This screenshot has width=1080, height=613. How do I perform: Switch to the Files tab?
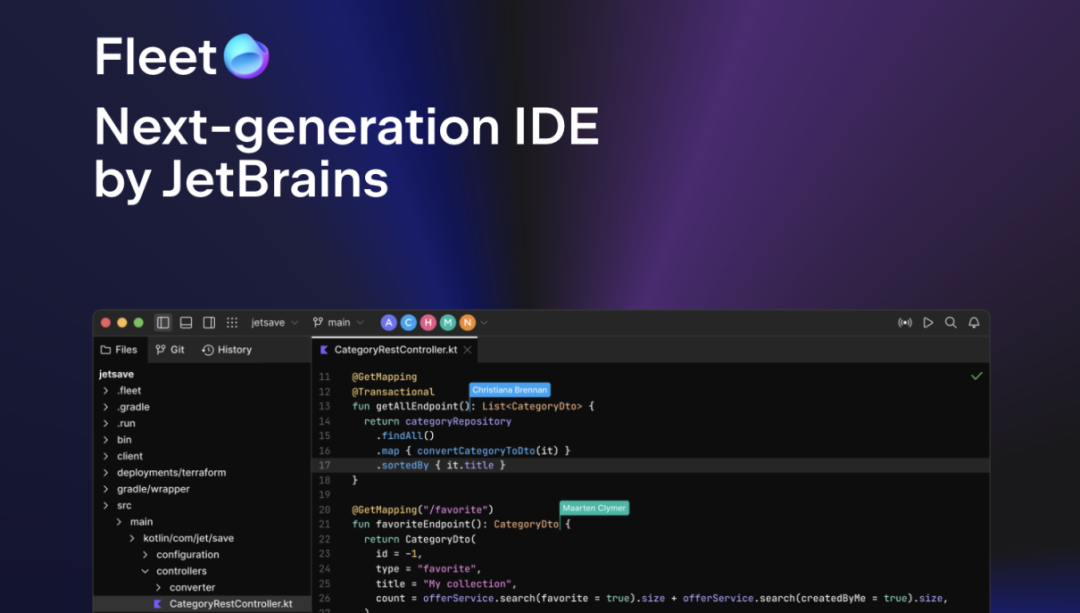[x=119, y=350]
